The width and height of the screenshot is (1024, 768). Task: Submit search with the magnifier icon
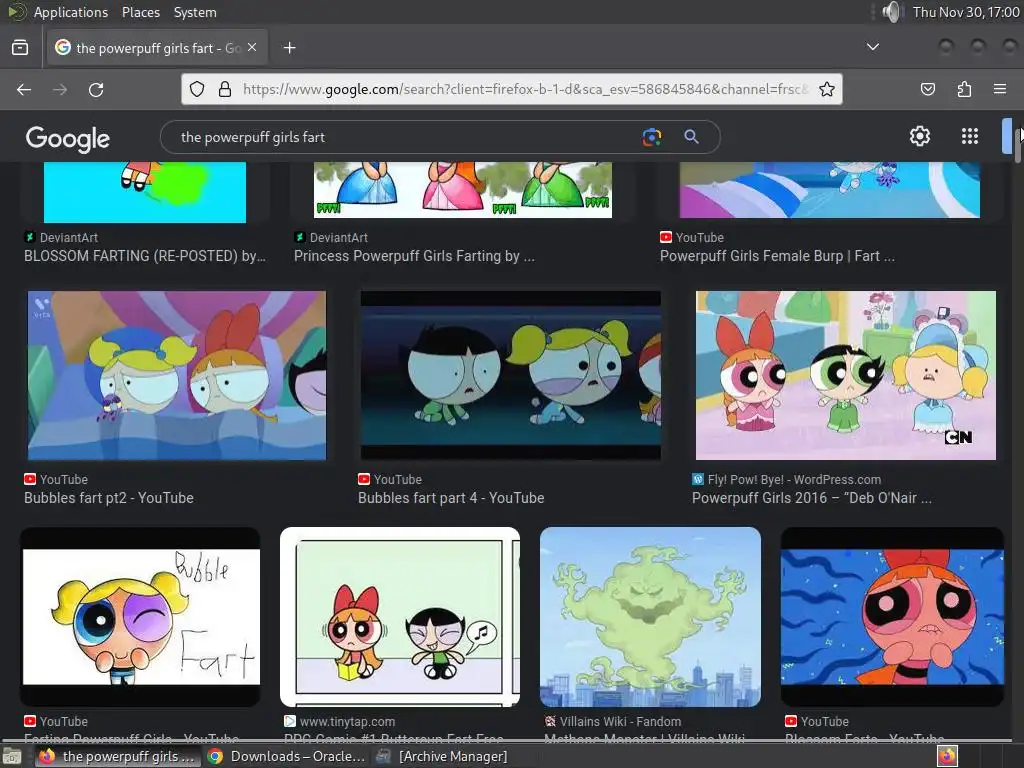point(692,137)
